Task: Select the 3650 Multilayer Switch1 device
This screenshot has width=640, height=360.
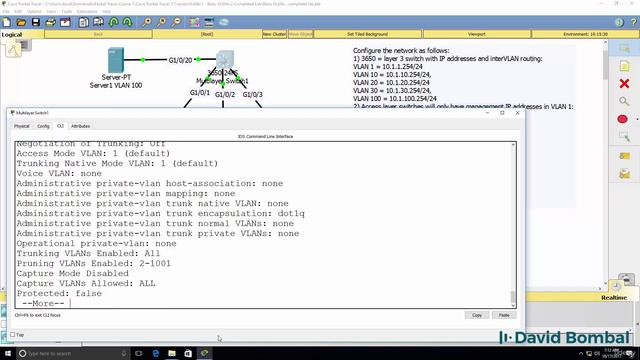Action: [x=225, y=60]
